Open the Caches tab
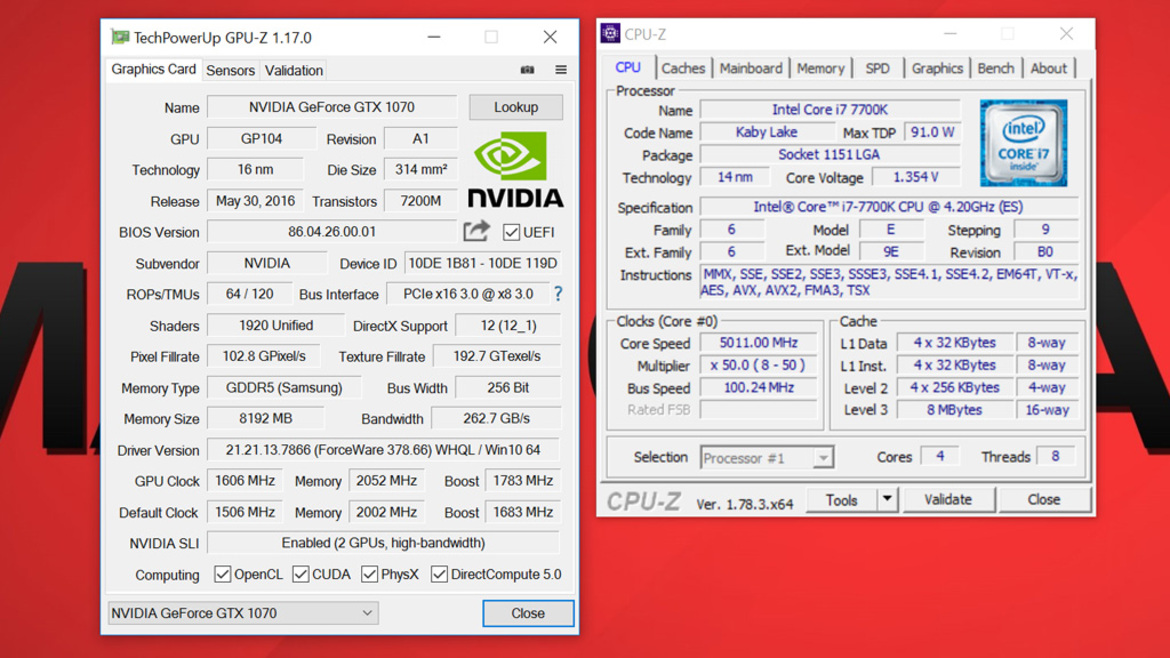The height and width of the screenshot is (658, 1170). tap(683, 69)
